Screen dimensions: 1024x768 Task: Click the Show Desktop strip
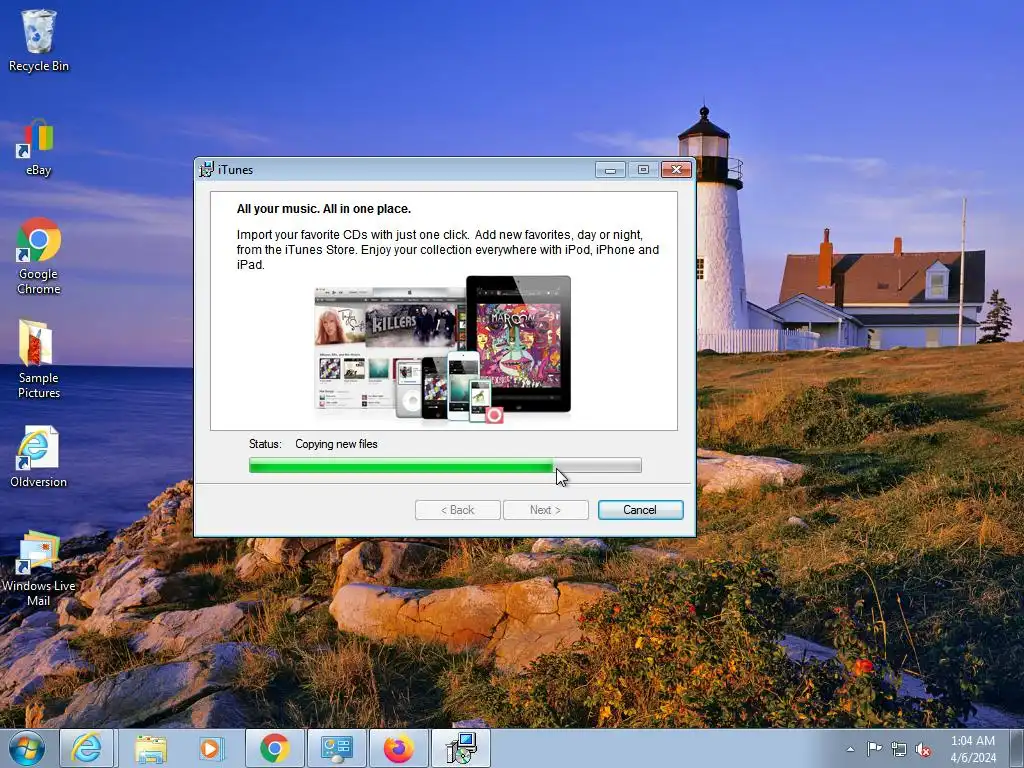pyautogui.click(x=1017, y=748)
